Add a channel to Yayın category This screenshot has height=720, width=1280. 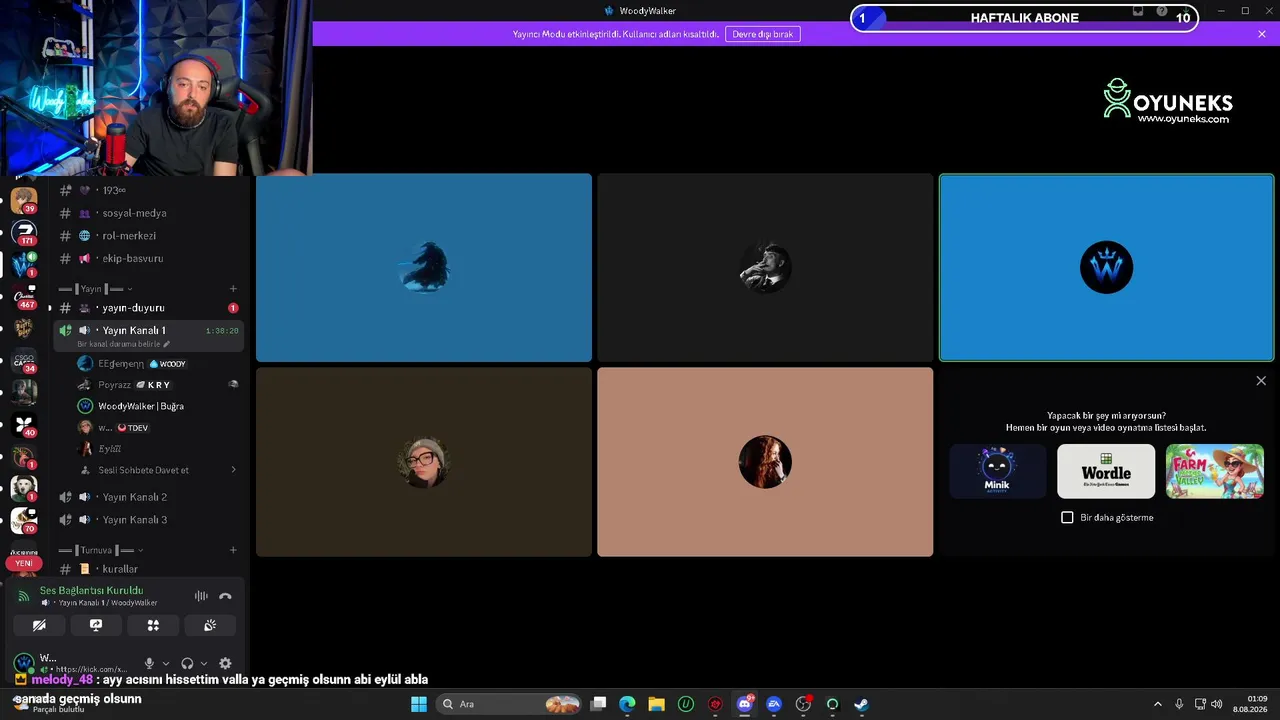pyautogui.click(x=233, y=289)
